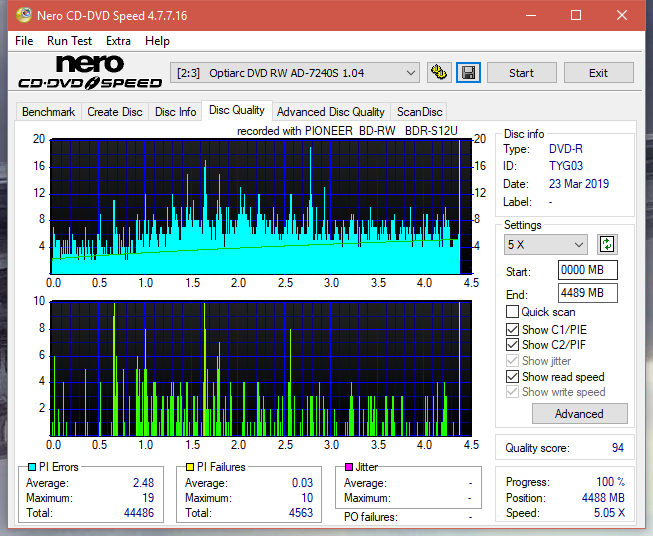Viewport: 653px width, 536px height.
Task: Click the End 4489 MB input field
Action: (588, 293)
